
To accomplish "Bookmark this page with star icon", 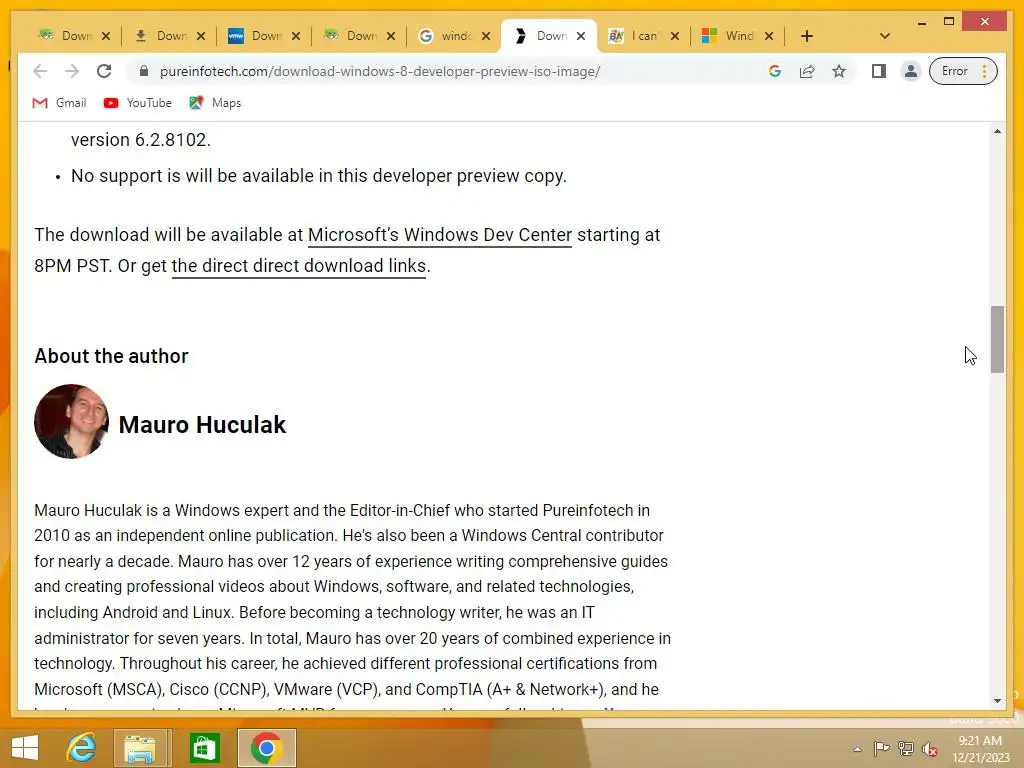I will pos(839,71).
